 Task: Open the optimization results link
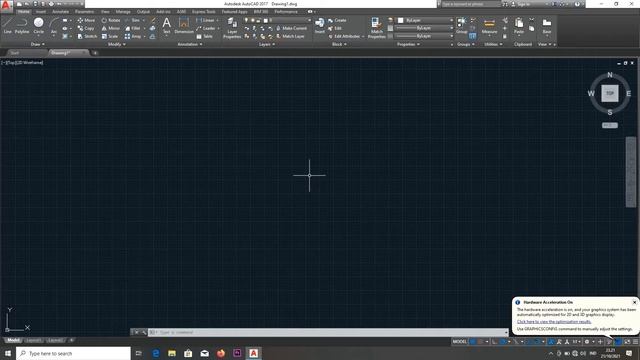(x=554, y=322)
